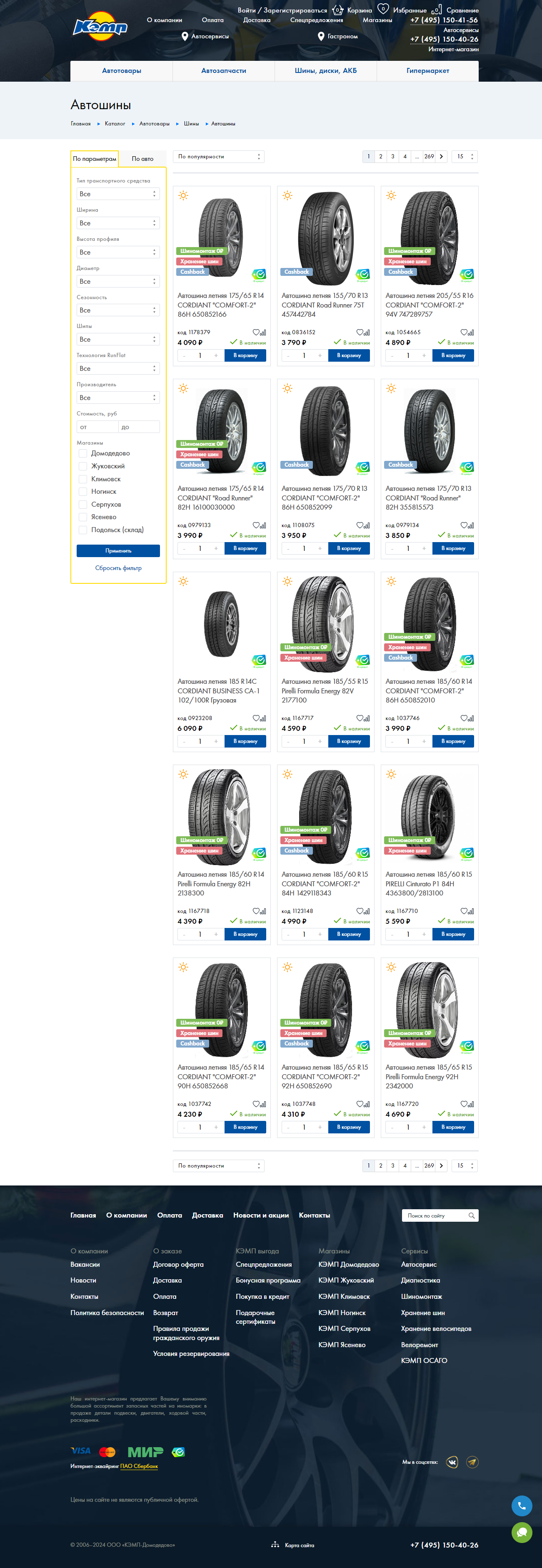Expand the Производитель manufacturer dropdown
The image size is (542, 1568).
point(118,398)
